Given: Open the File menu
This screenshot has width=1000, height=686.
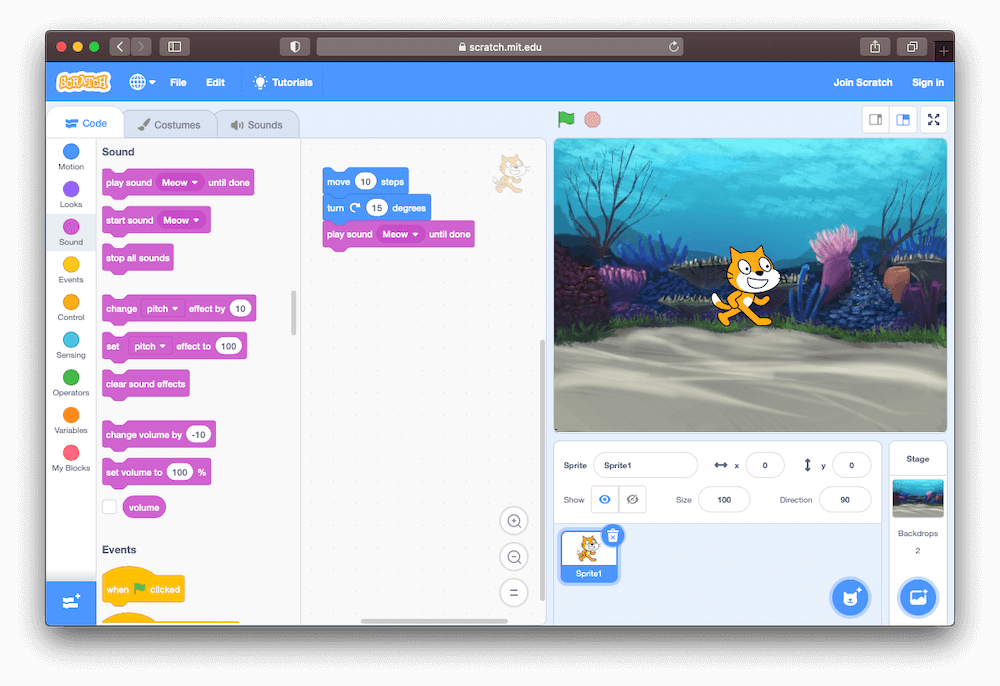Looking at the screenshot, I should [178, 82].
